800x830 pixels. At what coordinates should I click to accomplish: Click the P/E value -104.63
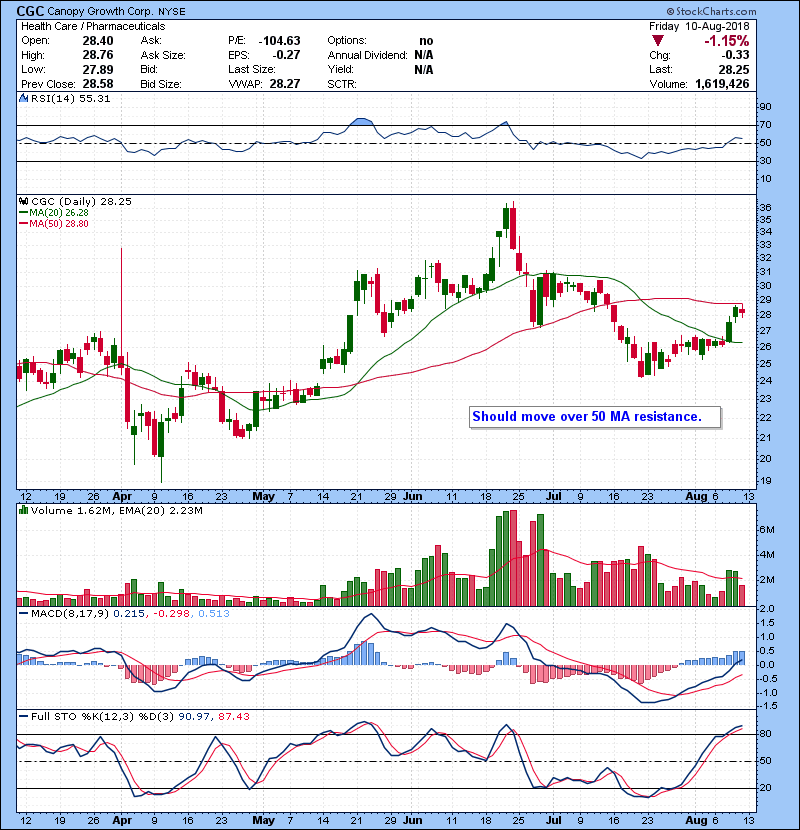(279, 41)
